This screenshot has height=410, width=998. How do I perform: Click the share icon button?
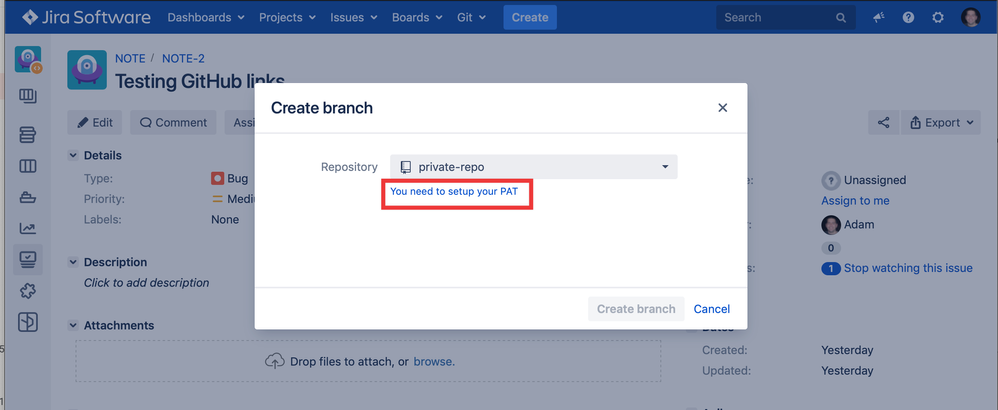pos(883,122)
